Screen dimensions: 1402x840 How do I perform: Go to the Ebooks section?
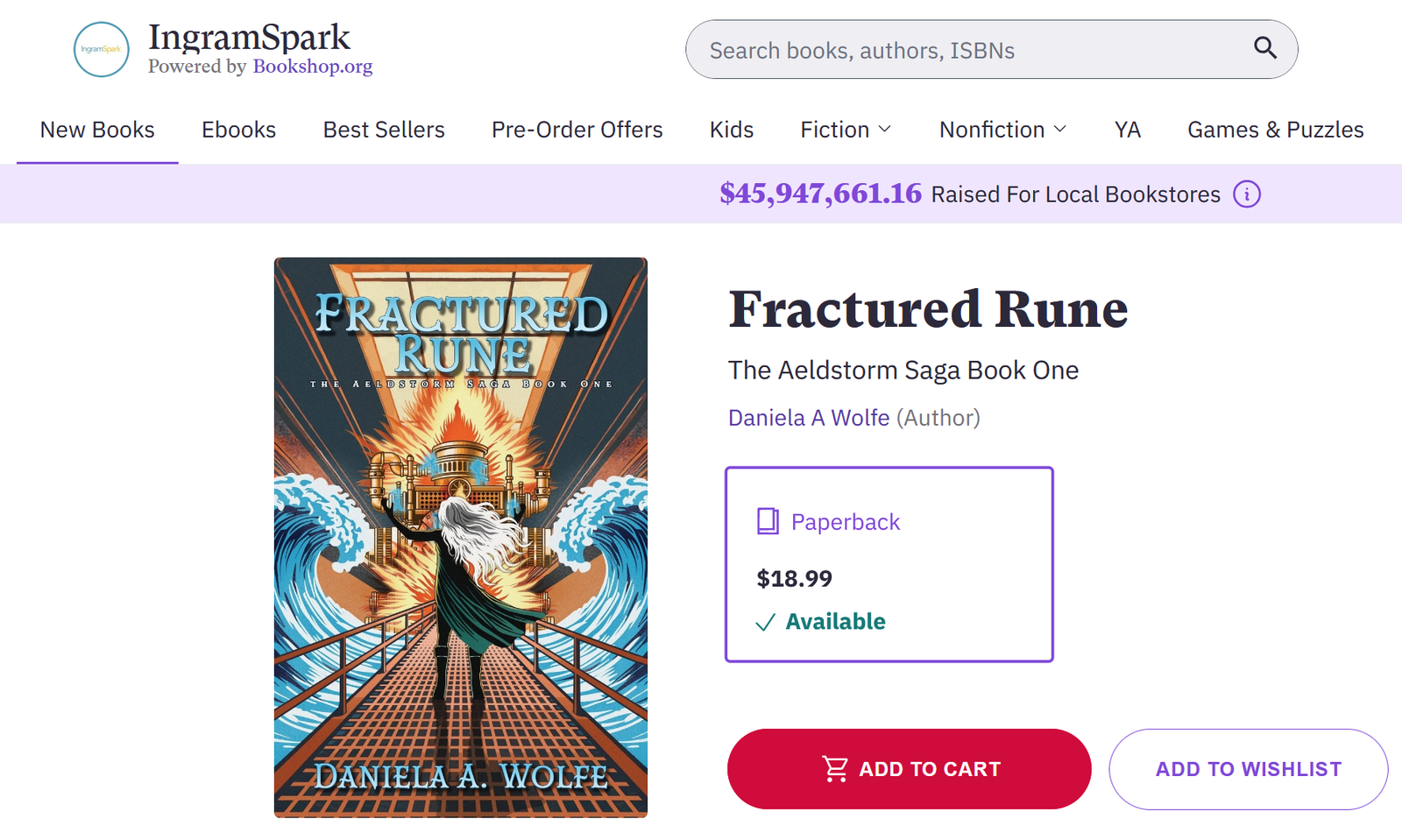[238, 130]
